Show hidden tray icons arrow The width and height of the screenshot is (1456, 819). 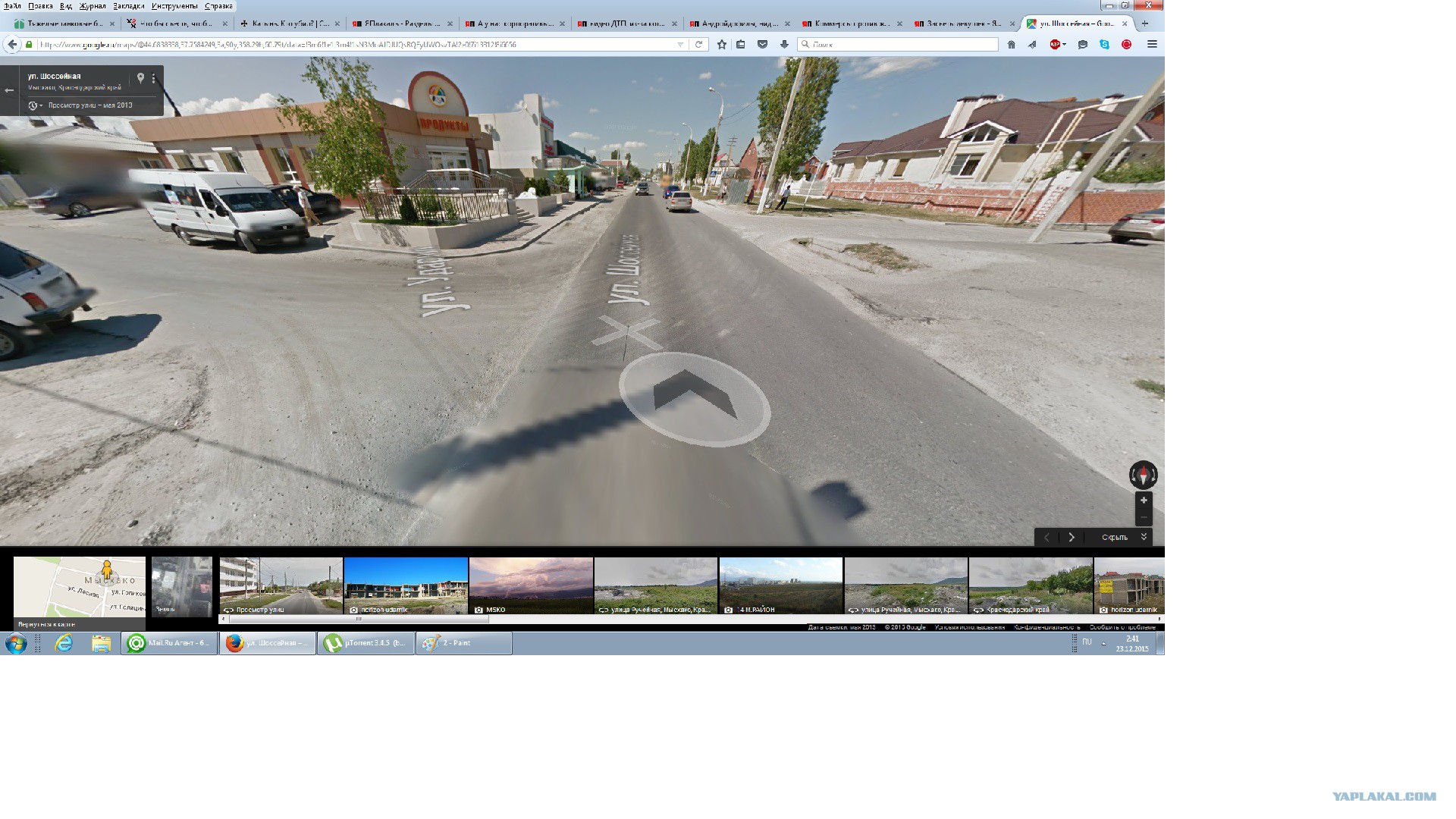coord(1103,643)
